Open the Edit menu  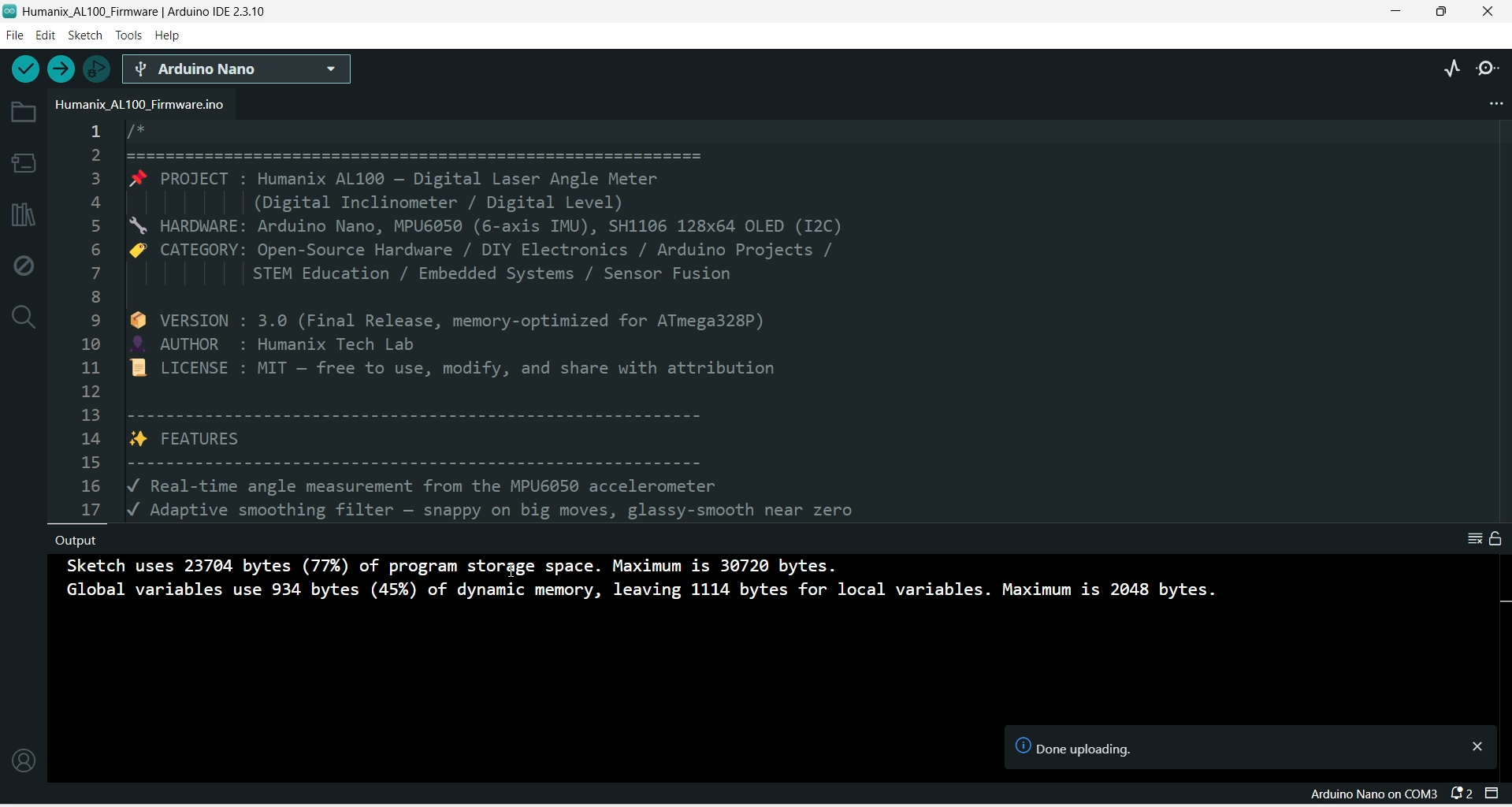pyautogui.click(x=46, y=35)
